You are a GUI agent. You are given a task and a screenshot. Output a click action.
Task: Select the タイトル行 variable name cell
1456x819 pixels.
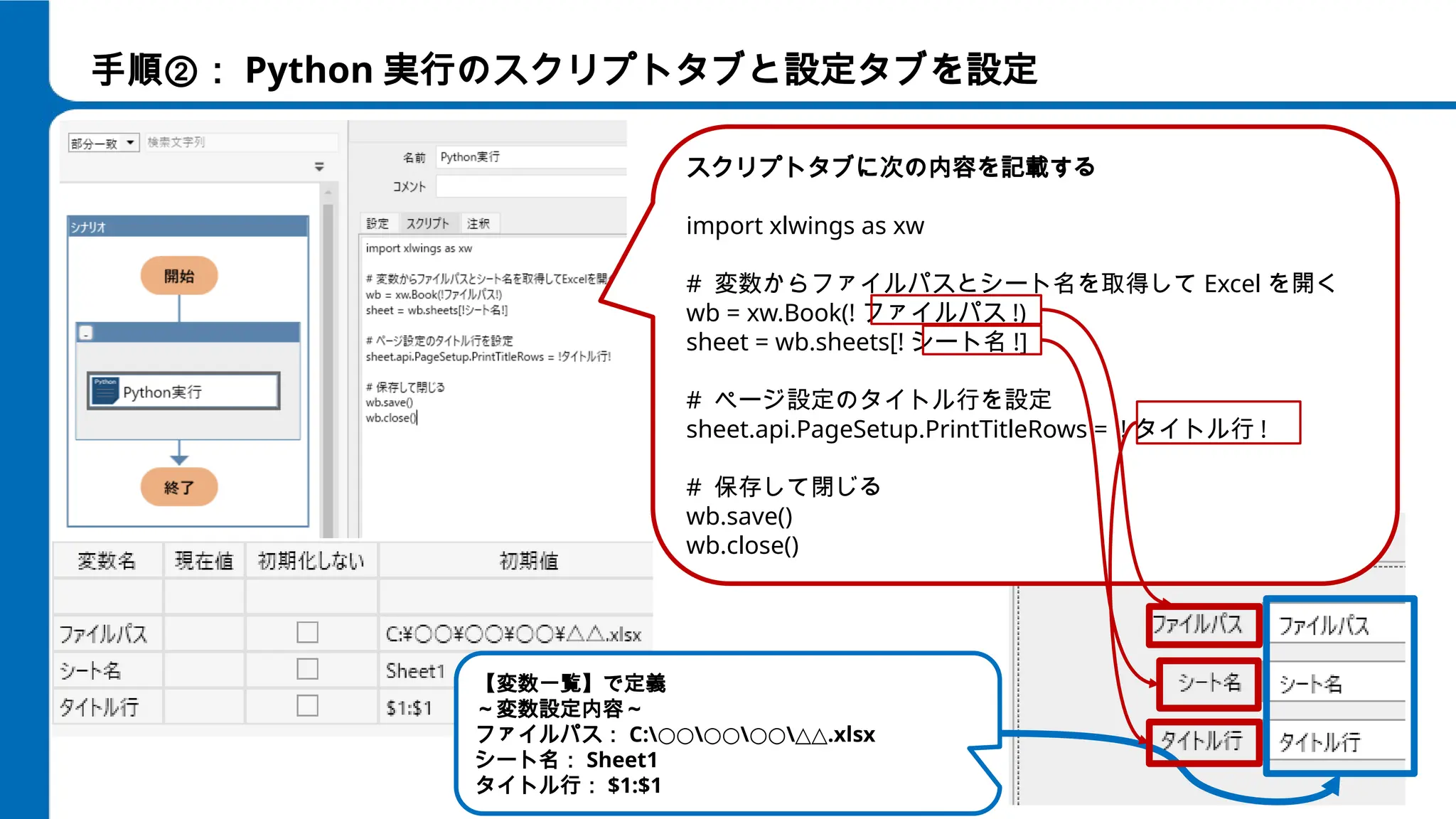pos(107,707)
